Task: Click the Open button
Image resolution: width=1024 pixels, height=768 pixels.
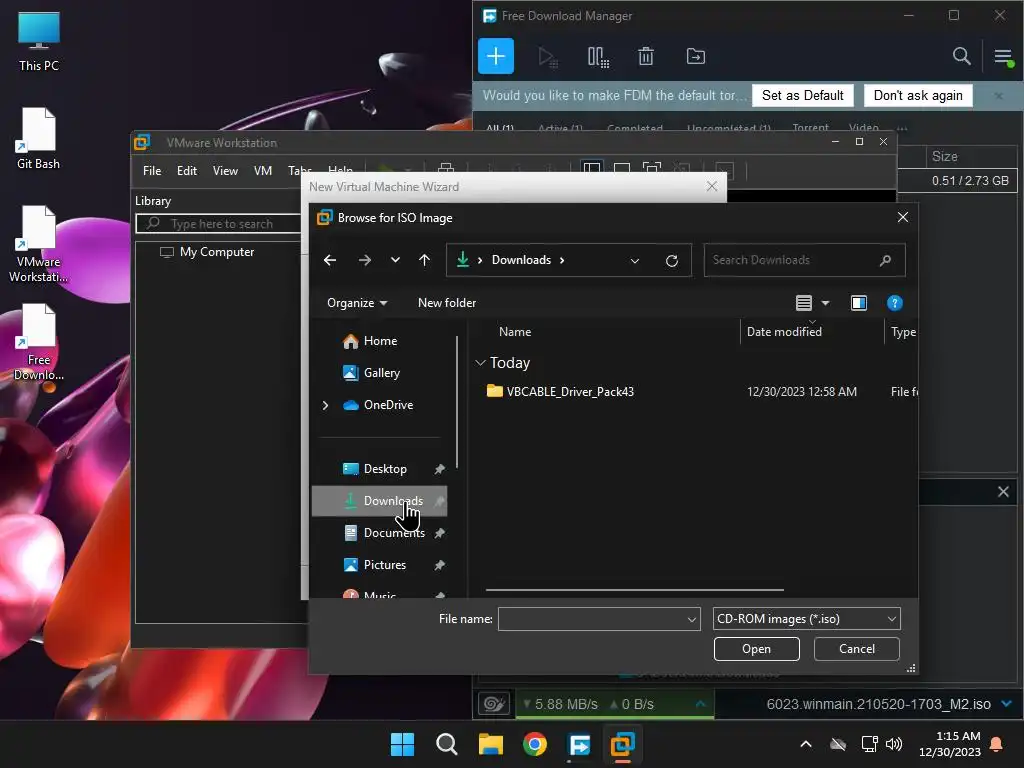Action: coord(756,649)
